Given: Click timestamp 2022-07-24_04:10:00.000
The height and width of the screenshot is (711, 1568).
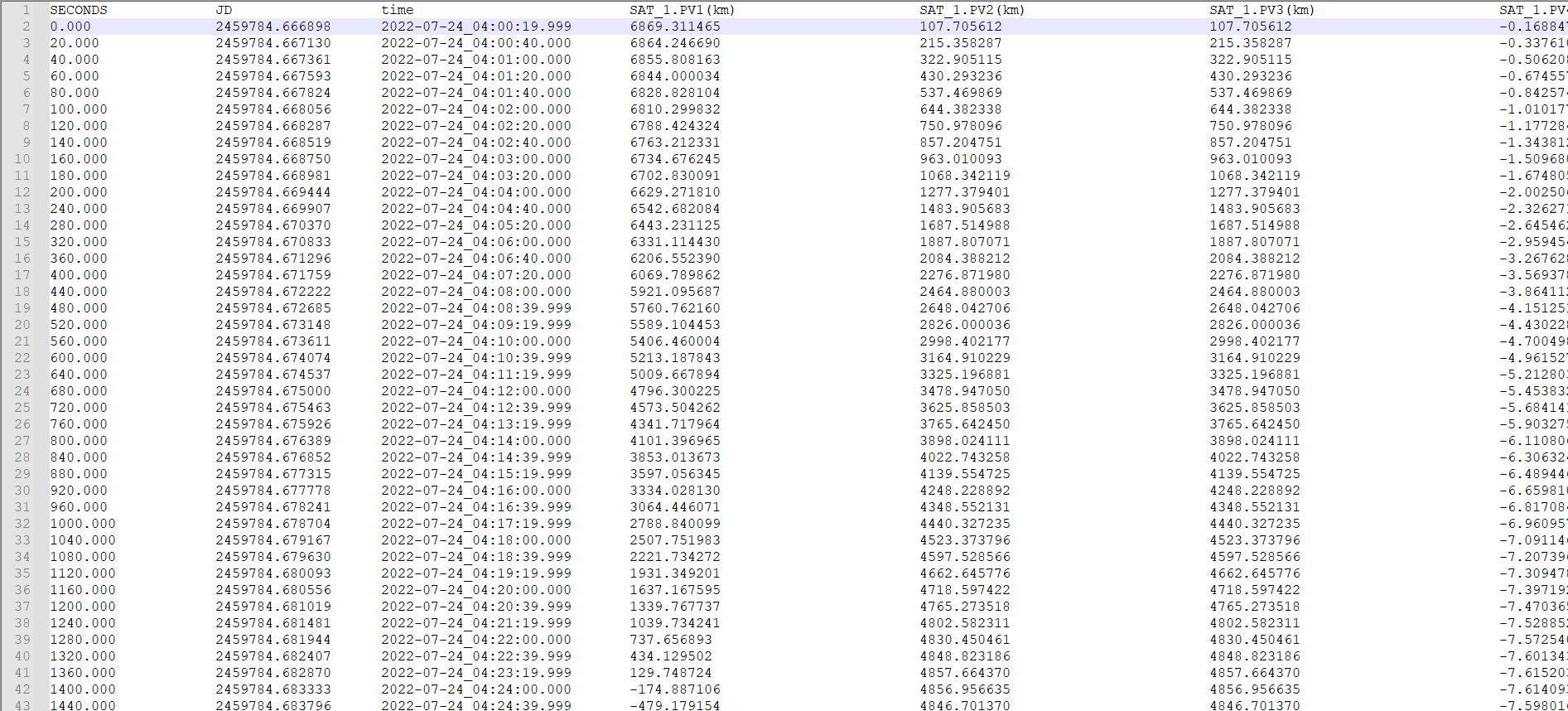Looking at the screenshot, I should pos(476,341).
